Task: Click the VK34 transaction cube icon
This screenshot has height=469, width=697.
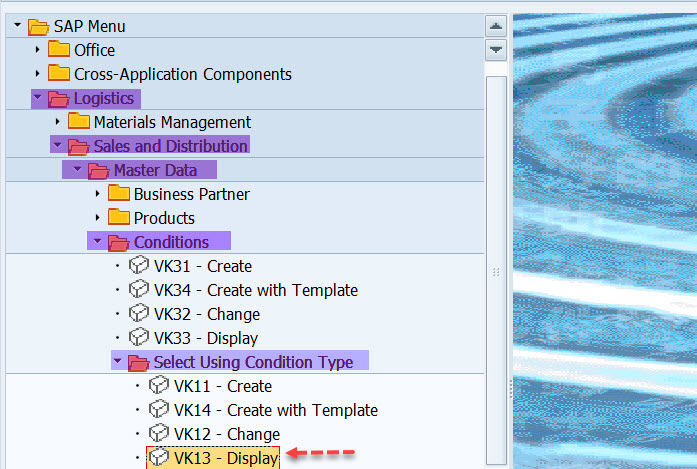Action: (139, 290)
